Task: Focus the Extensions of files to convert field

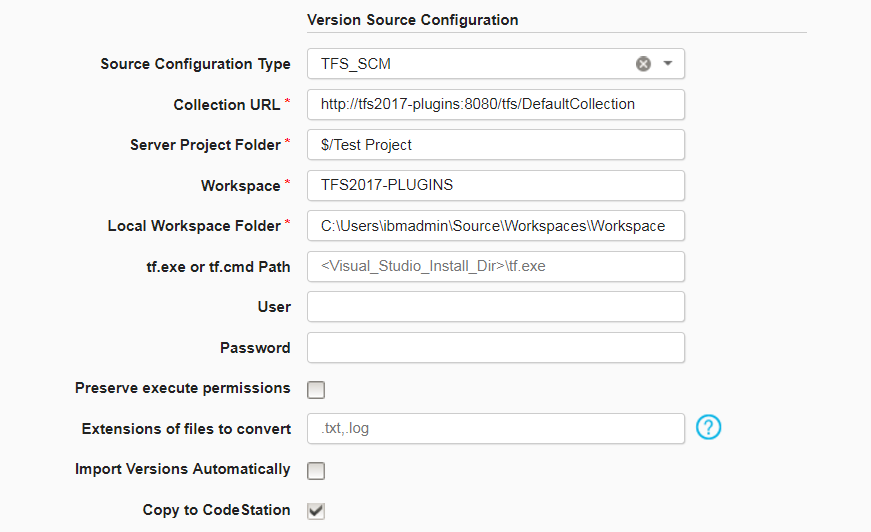Action: [x=495, y=428]
